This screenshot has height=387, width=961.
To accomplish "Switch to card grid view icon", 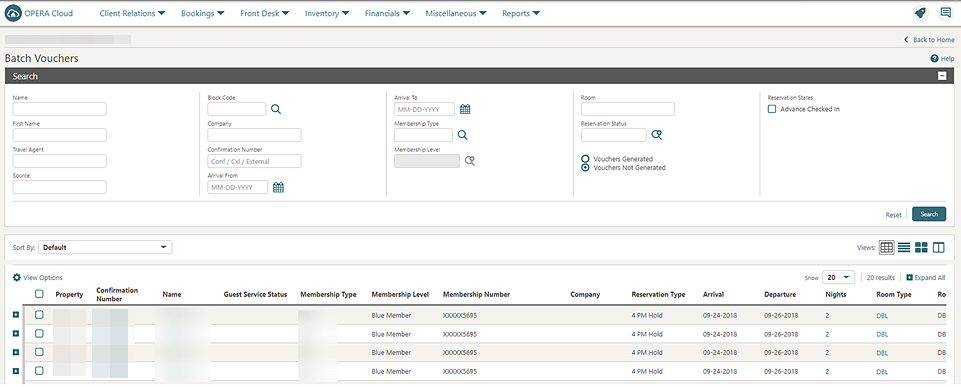I will tap(921, 247).
